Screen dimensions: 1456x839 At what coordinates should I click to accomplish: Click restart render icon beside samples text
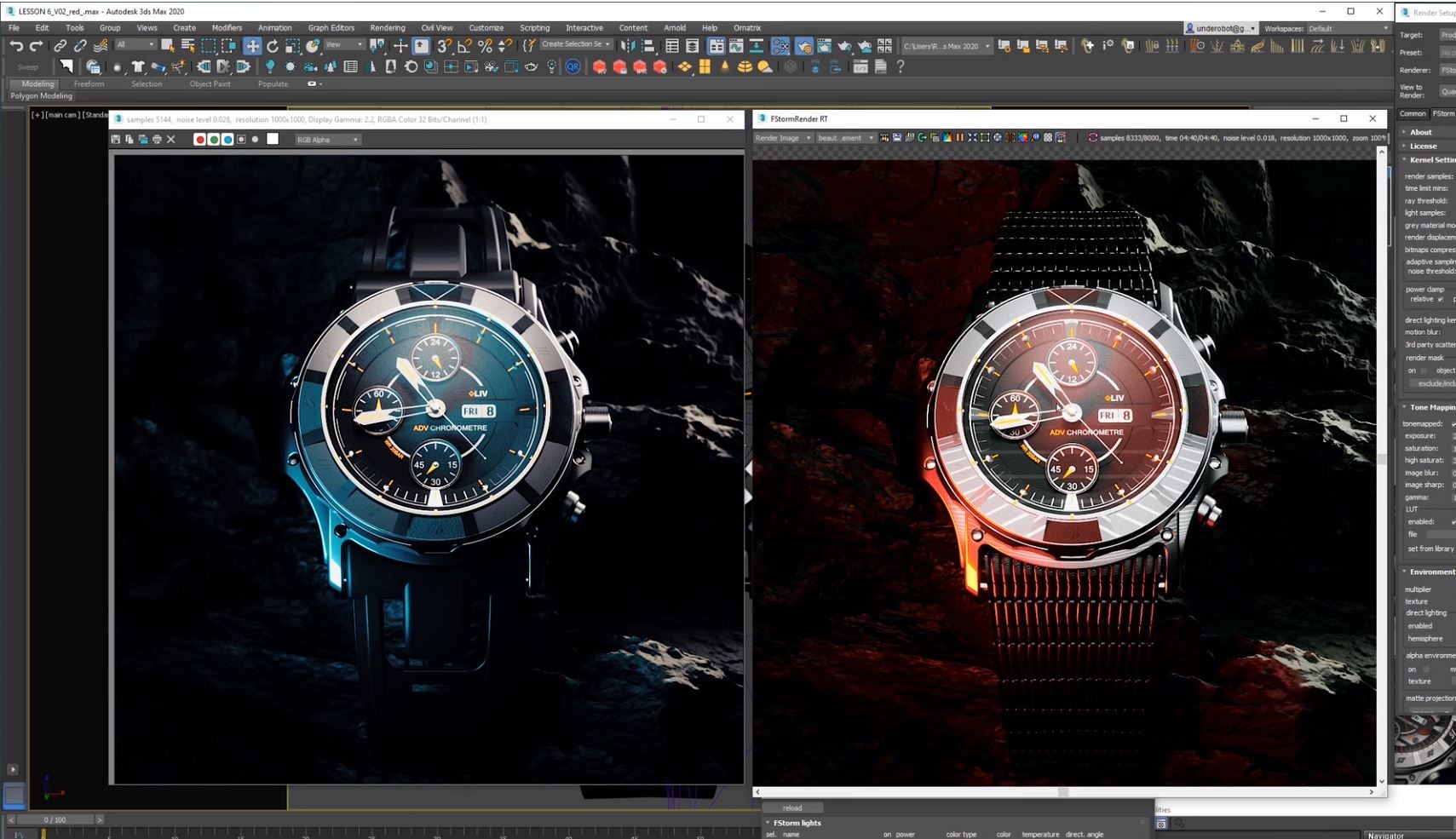(1092, 137)
